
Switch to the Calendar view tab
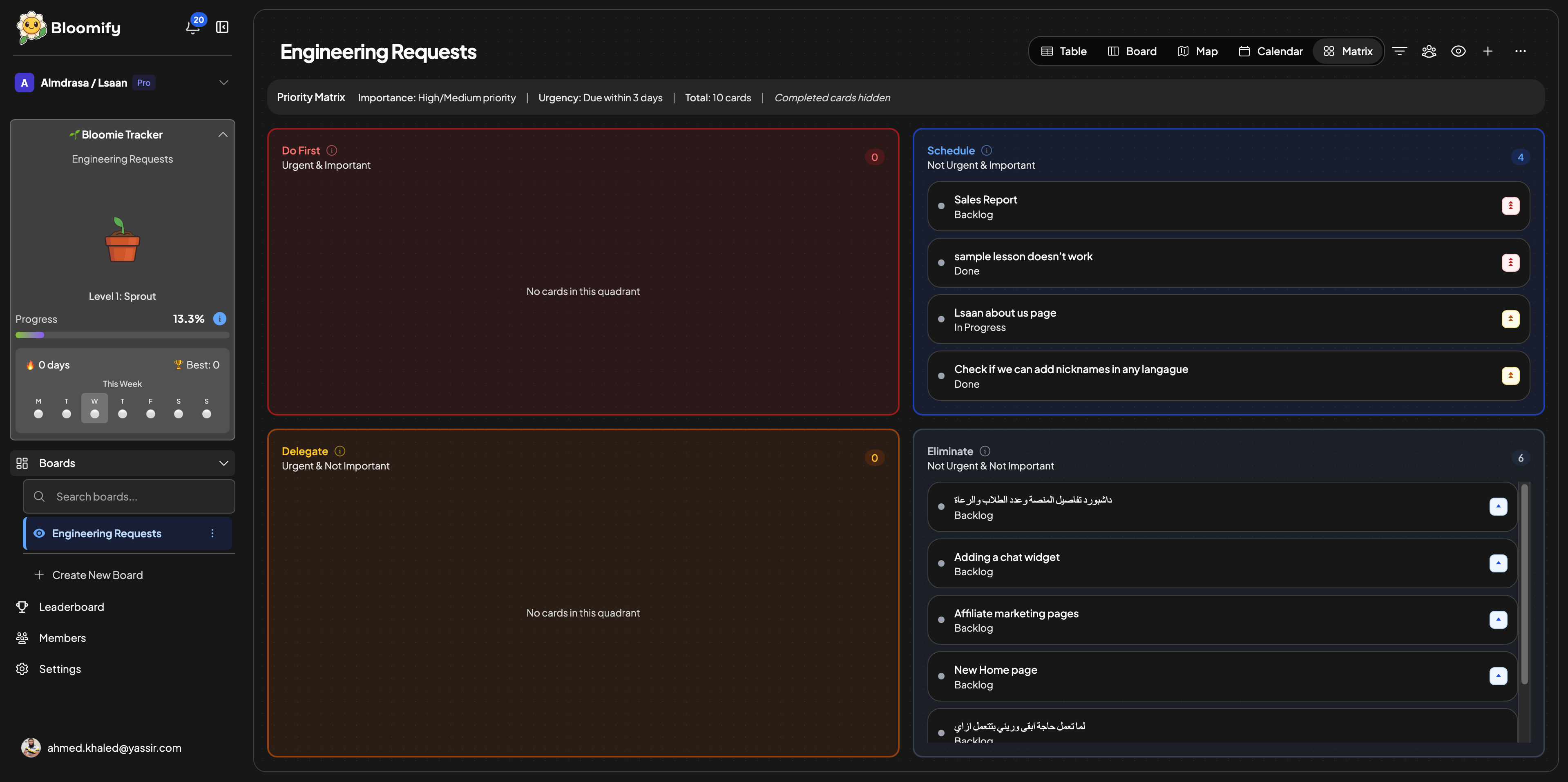(x=1271, y=51)
